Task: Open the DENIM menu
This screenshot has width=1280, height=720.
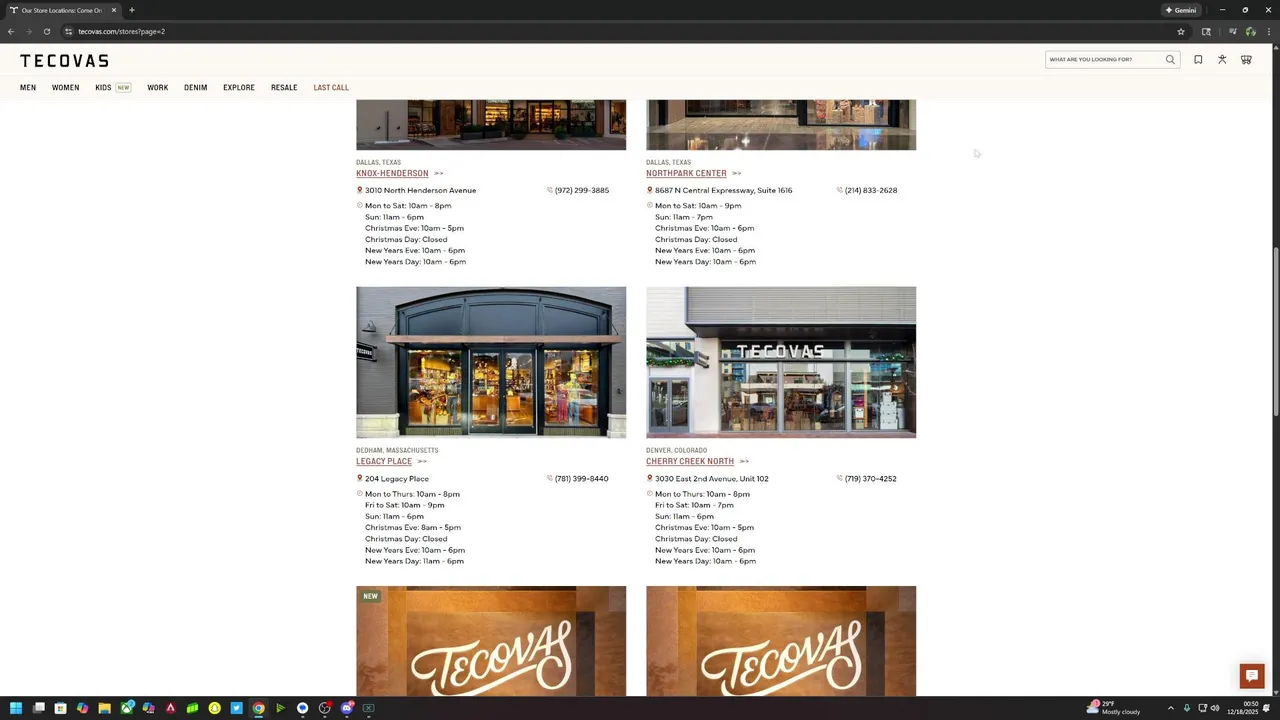Action: coord(195,88)
